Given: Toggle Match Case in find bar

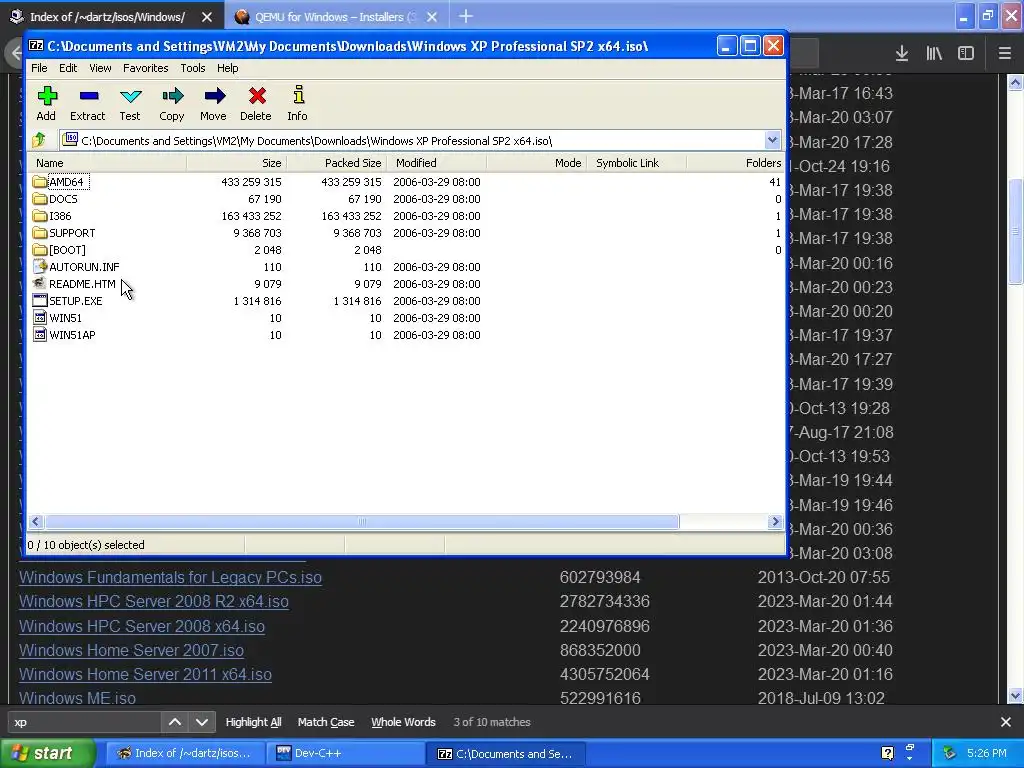Looking at the screenshot, I should tap(326, 722).
